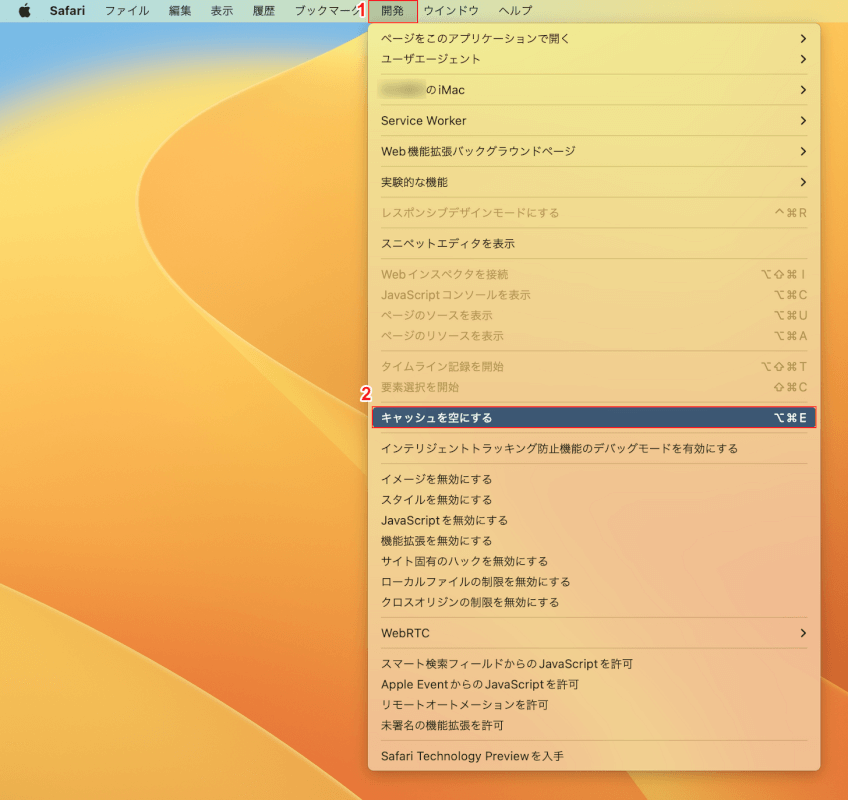The height and width of the screenshot is (800, 848).
Task: Open the ヘルプ menu
Action: (x=515, y=11)
